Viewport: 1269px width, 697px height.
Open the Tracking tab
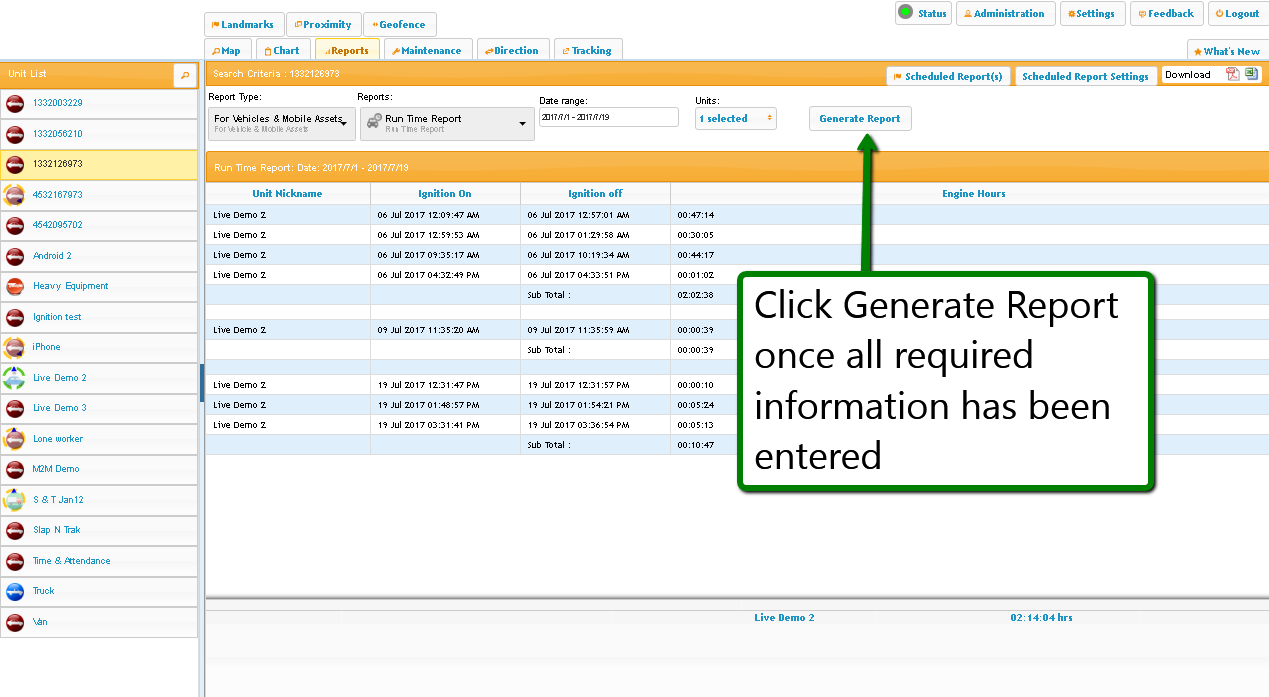tap(588, 51)
